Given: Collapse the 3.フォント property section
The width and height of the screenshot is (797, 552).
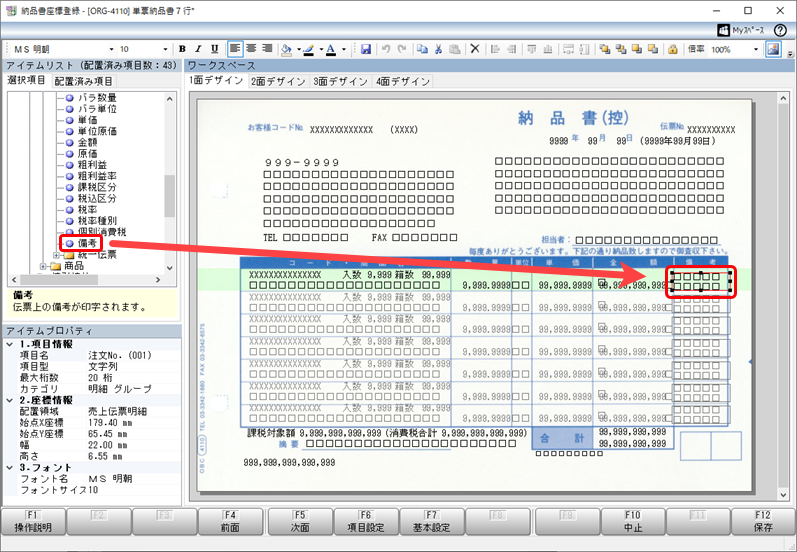Looking at the screenshot, I should pyautogui.click(x=10, y=467).
